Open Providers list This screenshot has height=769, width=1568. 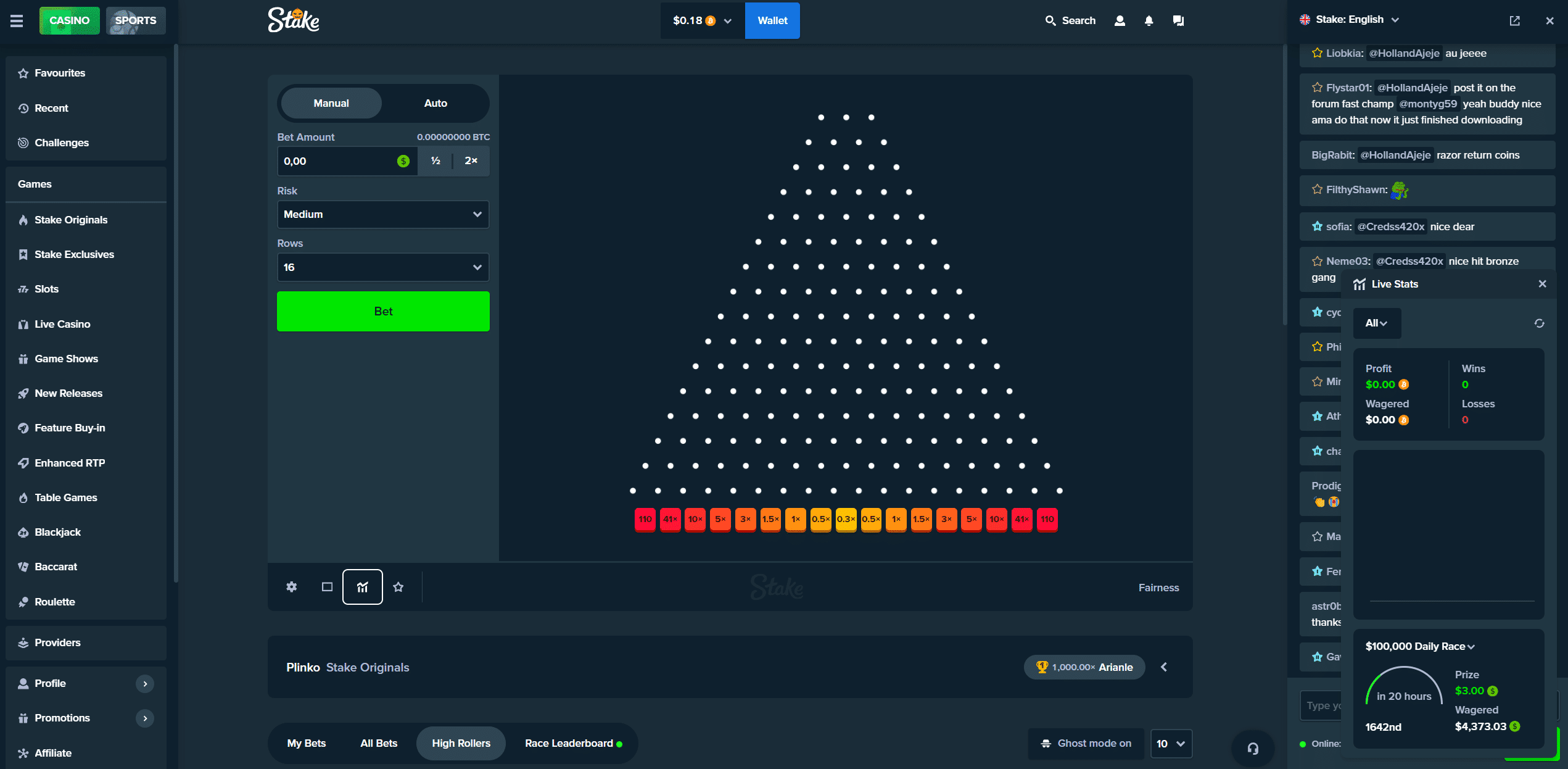pos(86,642)
